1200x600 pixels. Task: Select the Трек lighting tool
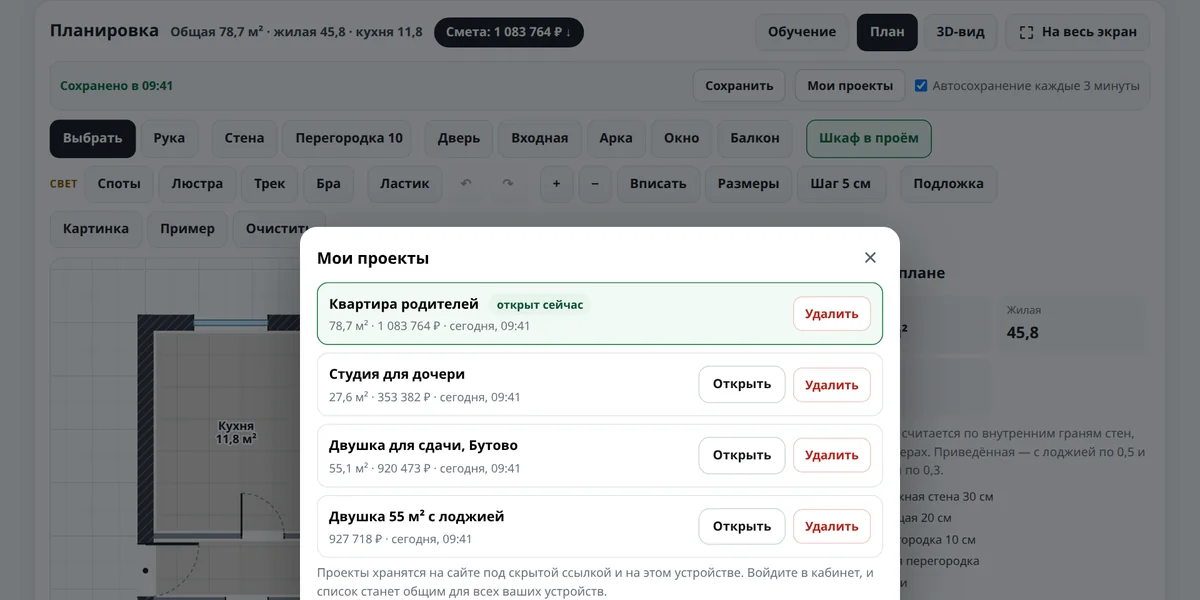269,184
